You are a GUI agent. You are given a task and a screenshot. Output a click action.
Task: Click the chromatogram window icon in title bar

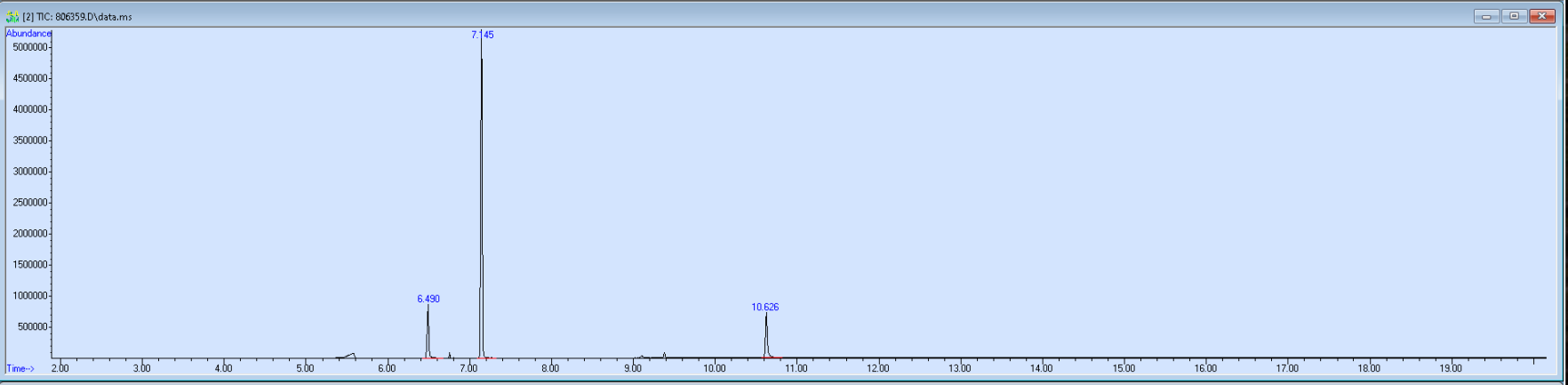(x=12, y=17)
